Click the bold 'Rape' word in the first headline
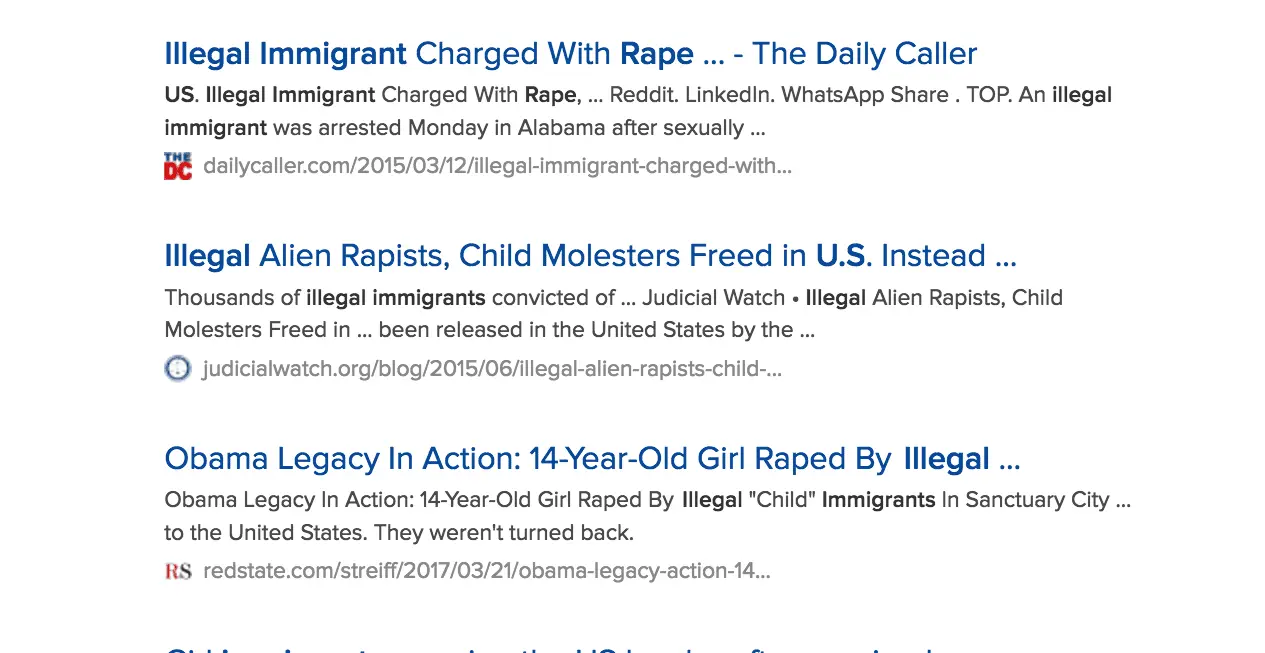Screen dimensions: 1265x653 tap(656, 54)
